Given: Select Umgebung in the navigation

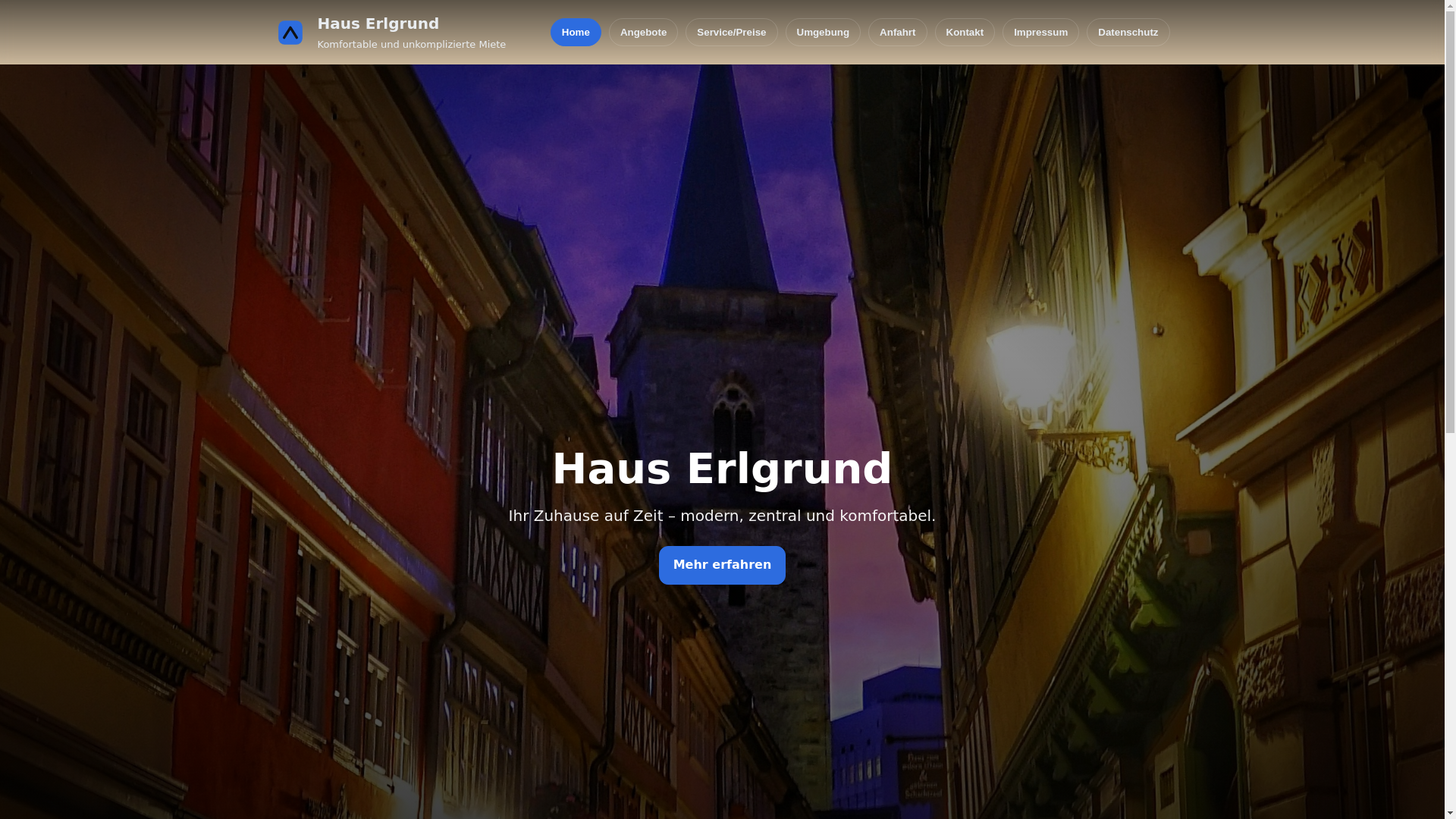Looking at the screenshot, I should (823, 33).
